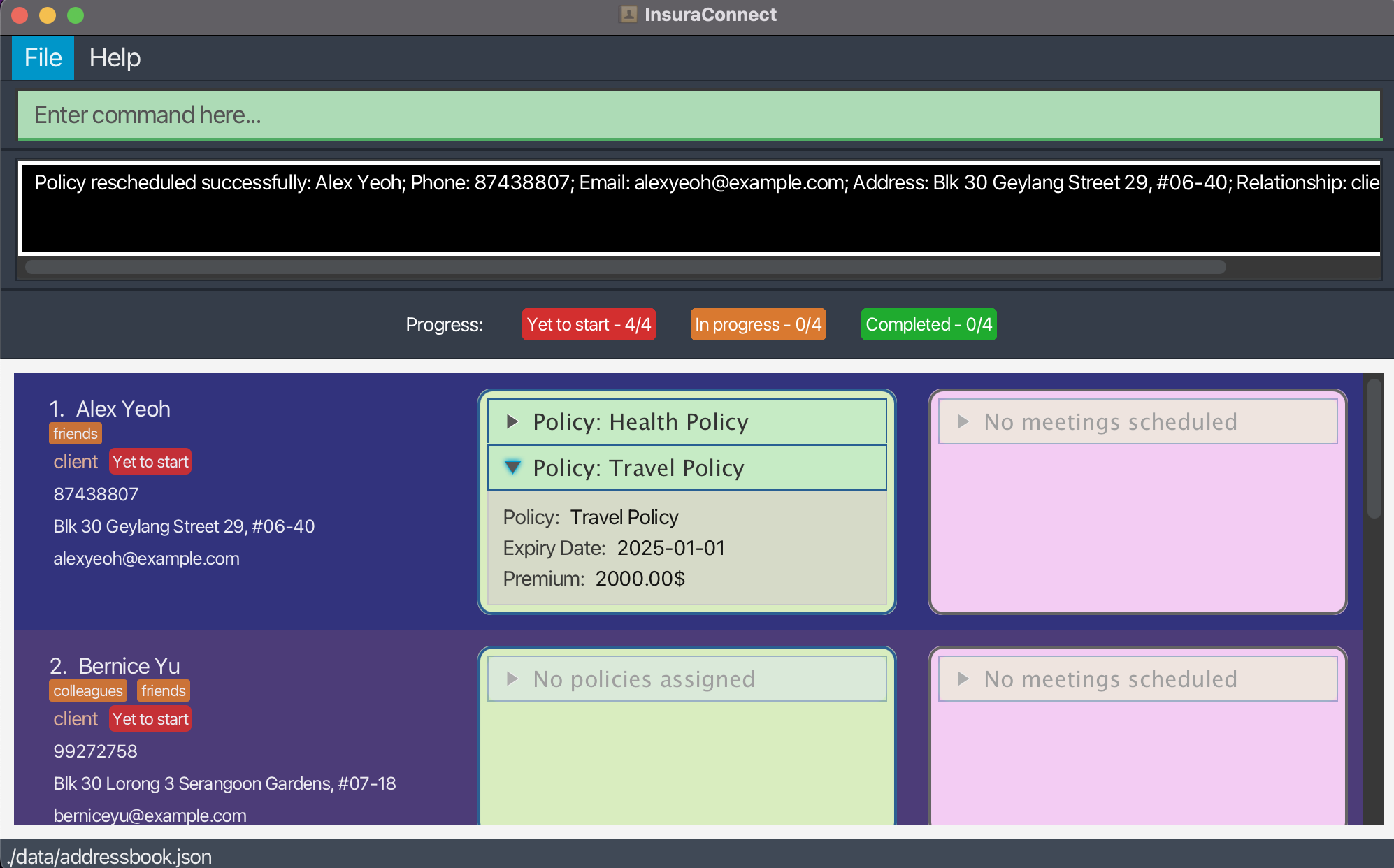Collapse the Travel Policy entry

coord(687,468)
